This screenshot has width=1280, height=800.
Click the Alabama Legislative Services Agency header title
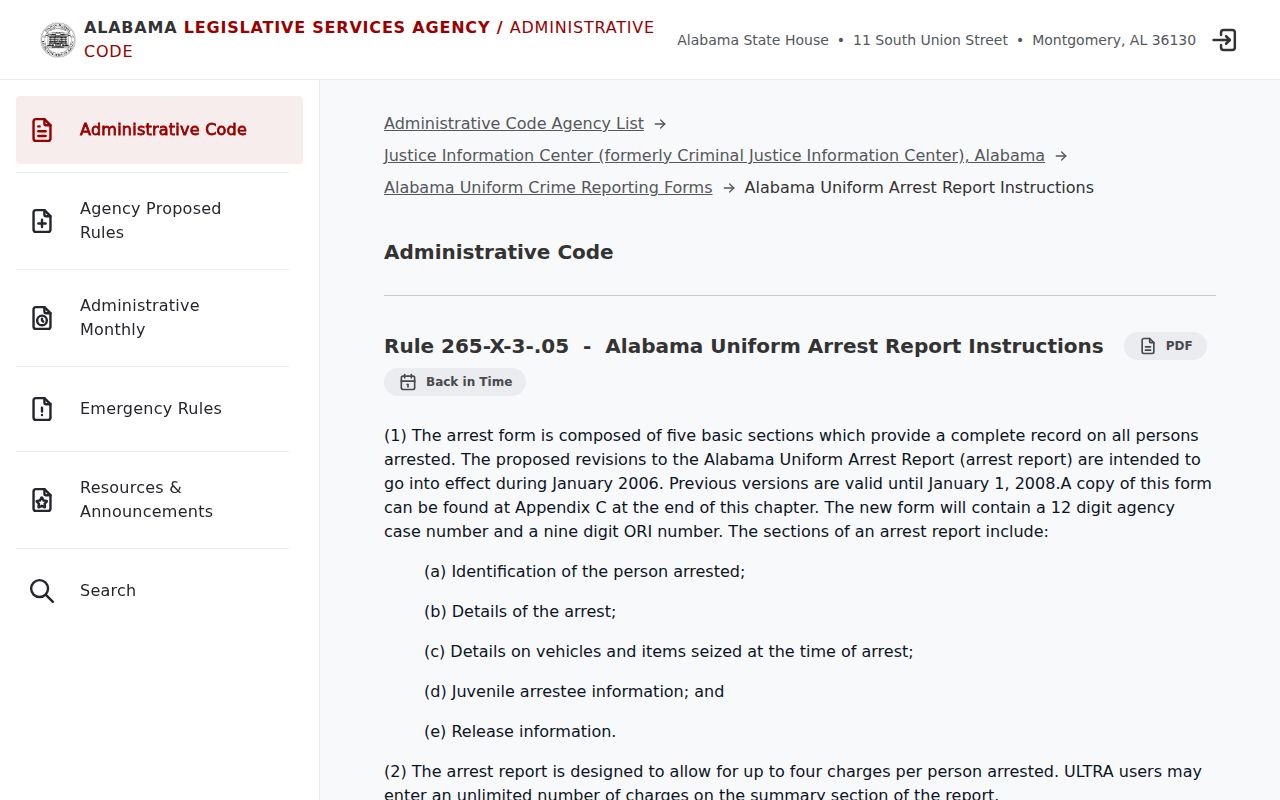point(369,39)
